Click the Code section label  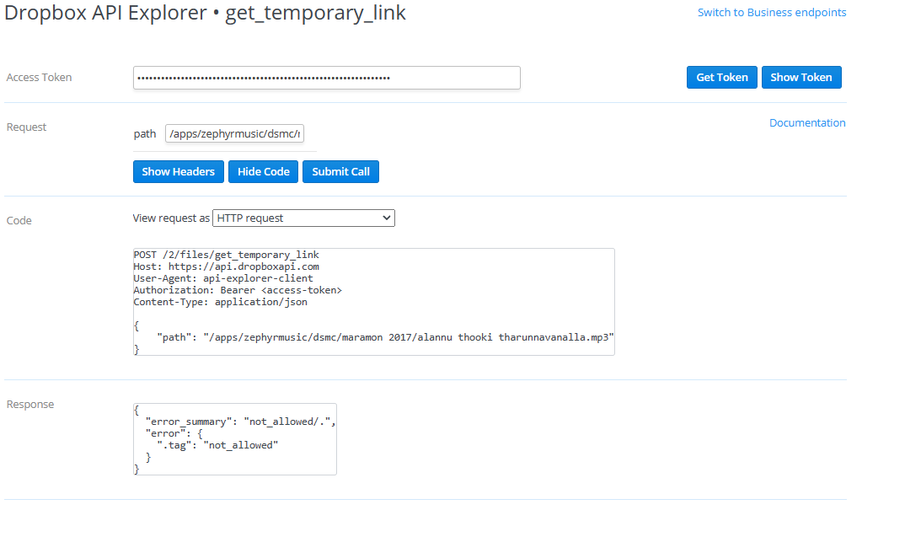(x=19, y=220)
